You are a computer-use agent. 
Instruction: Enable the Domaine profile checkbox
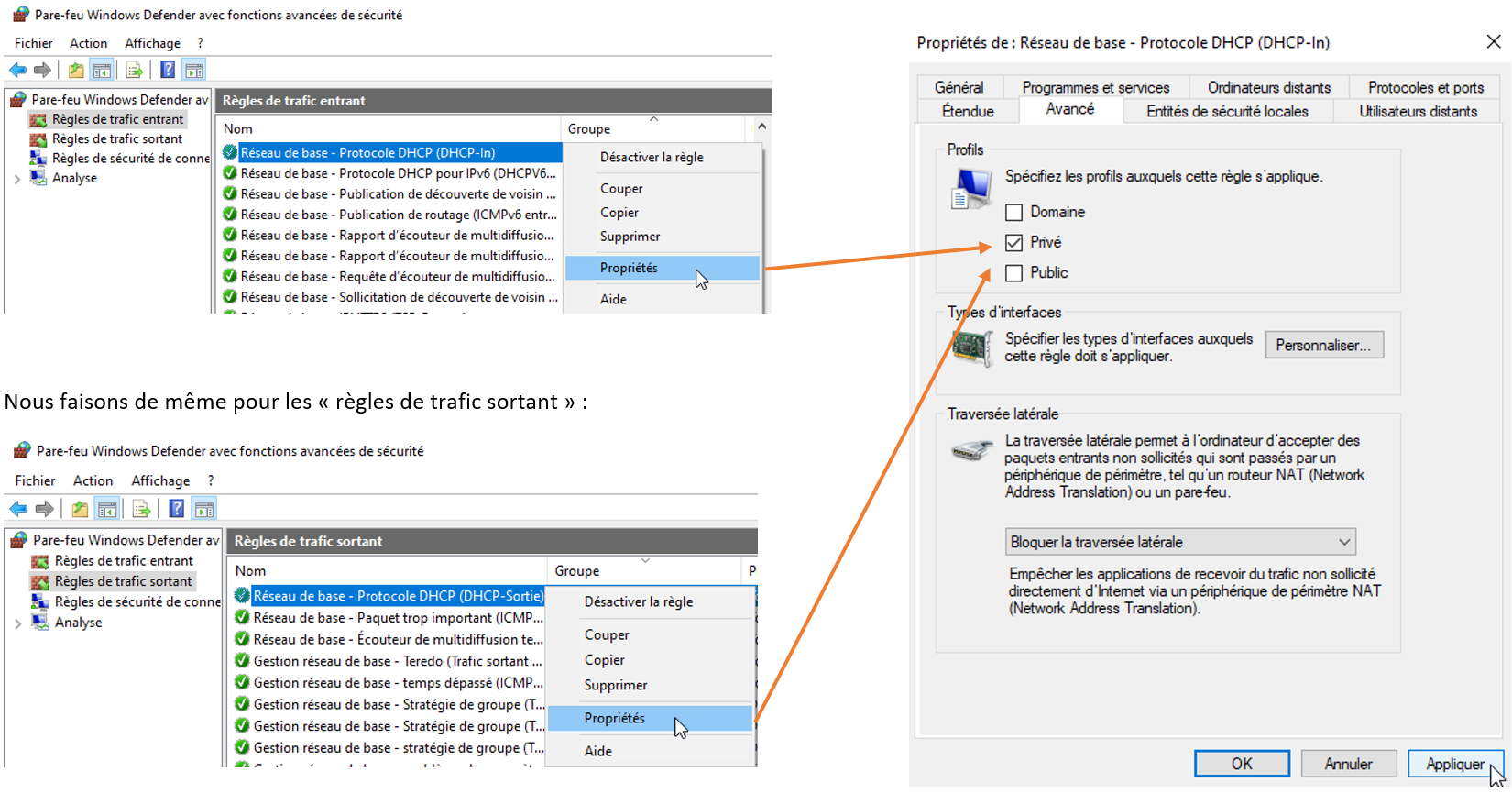coord(1013,213)
